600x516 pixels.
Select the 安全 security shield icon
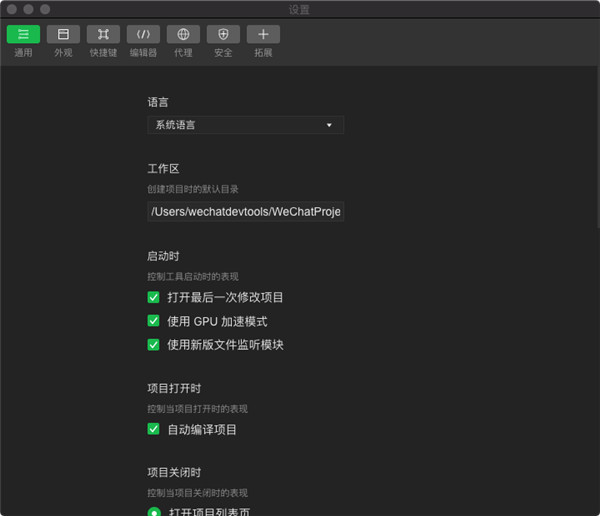(223, 34)
